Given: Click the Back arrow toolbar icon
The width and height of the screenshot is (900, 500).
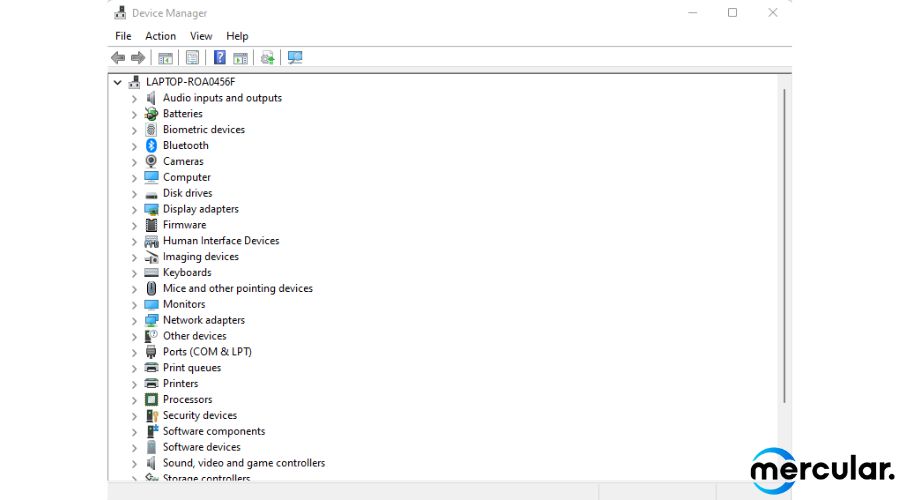Looking at the screenshot, I should pos(118,57).
